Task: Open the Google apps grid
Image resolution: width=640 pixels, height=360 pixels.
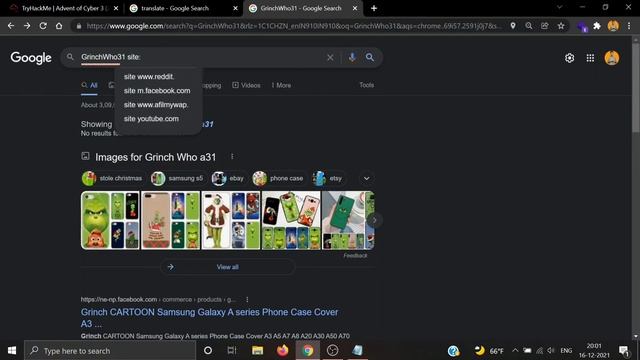Action: [590, 58]
